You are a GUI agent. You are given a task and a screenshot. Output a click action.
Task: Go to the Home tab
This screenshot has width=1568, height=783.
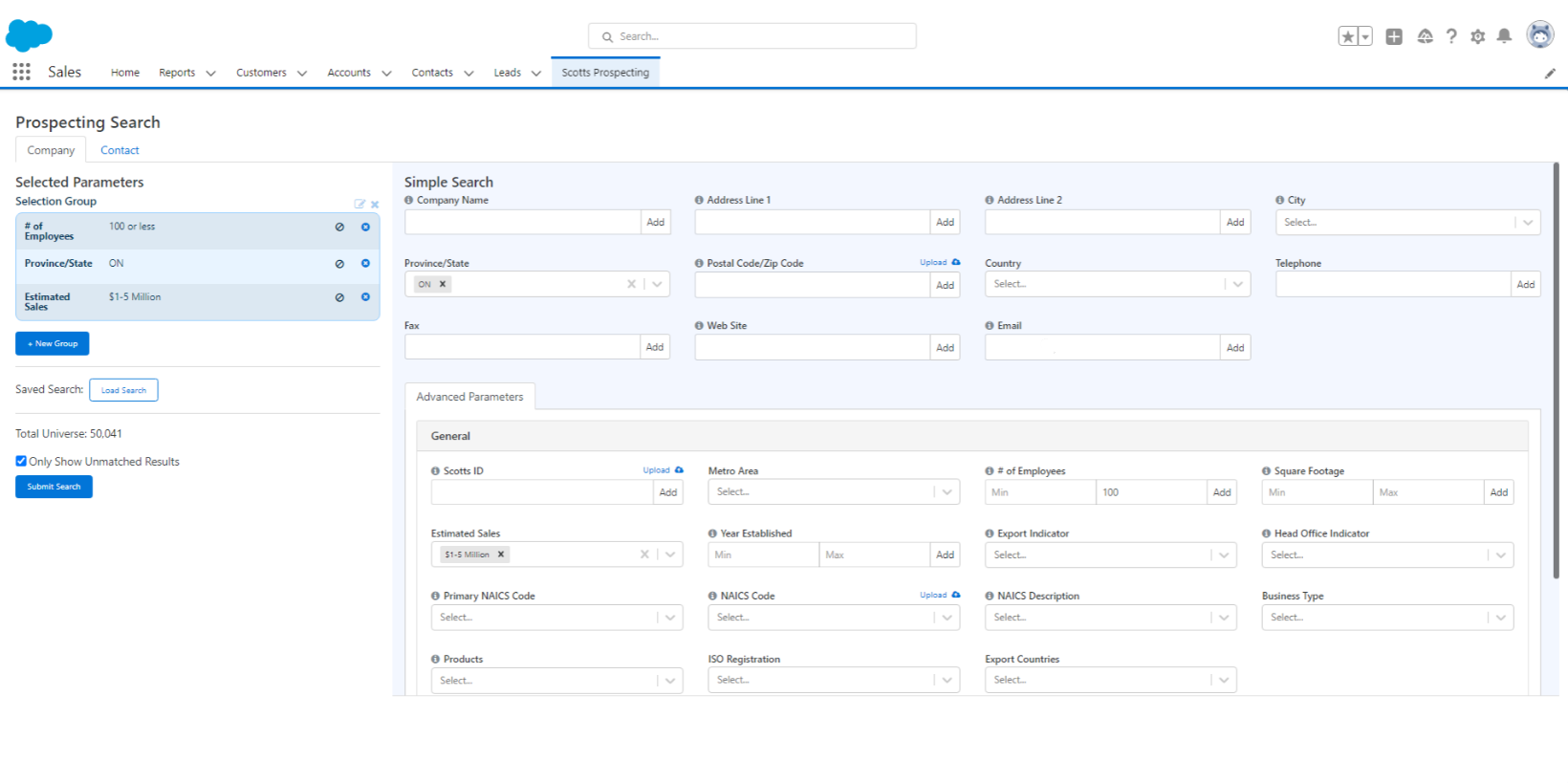click(x=125, y=73)
